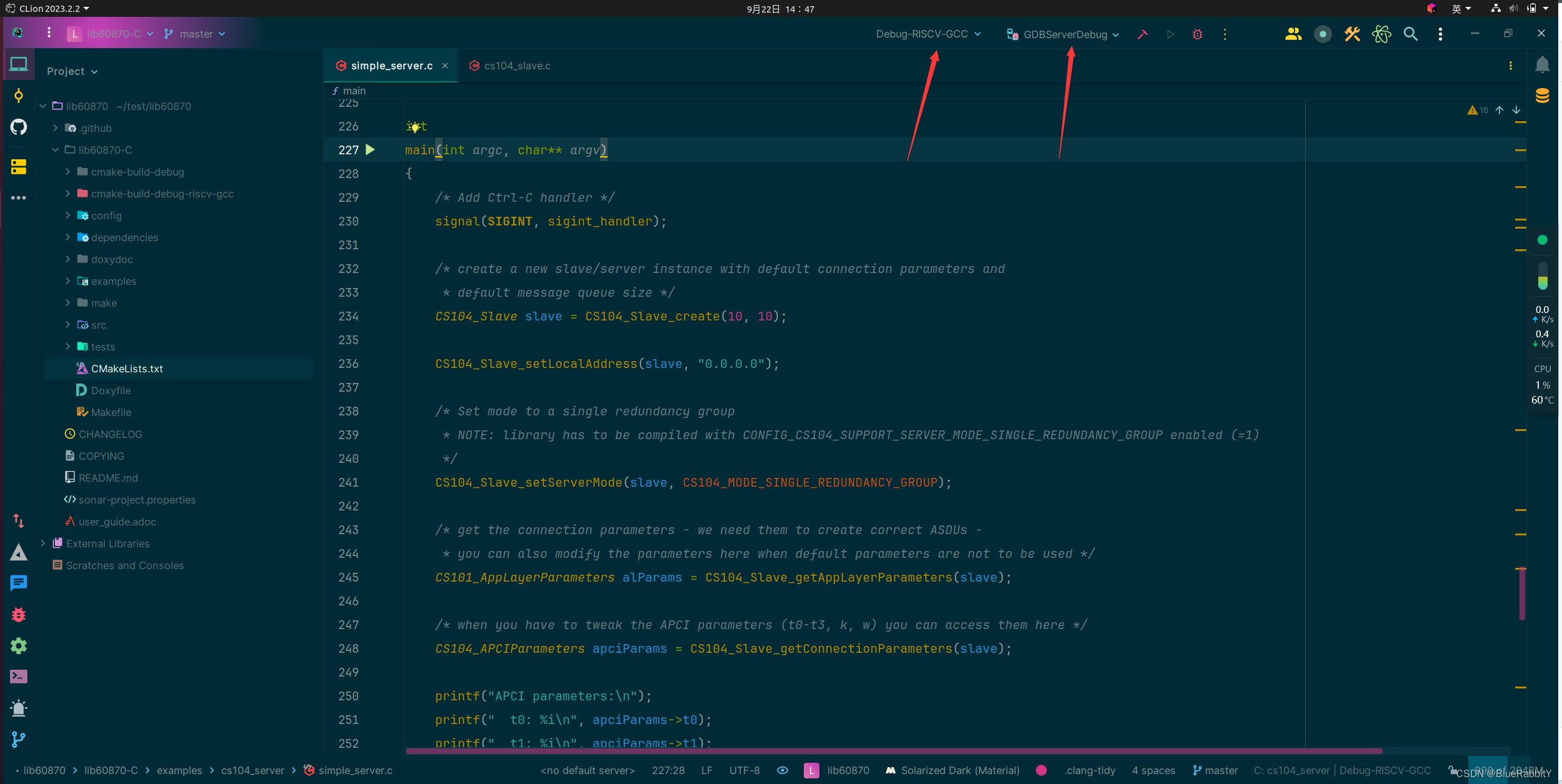Click the run gutter arrow on line 227

(x=370, y=149)
